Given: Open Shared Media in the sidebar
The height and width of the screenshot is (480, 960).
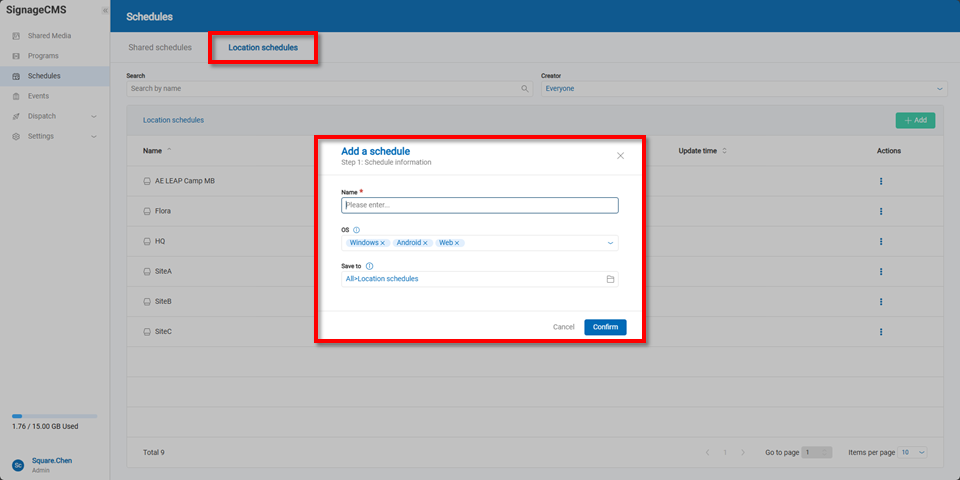Looking at the screenshot, I should (x=49, y=36).
